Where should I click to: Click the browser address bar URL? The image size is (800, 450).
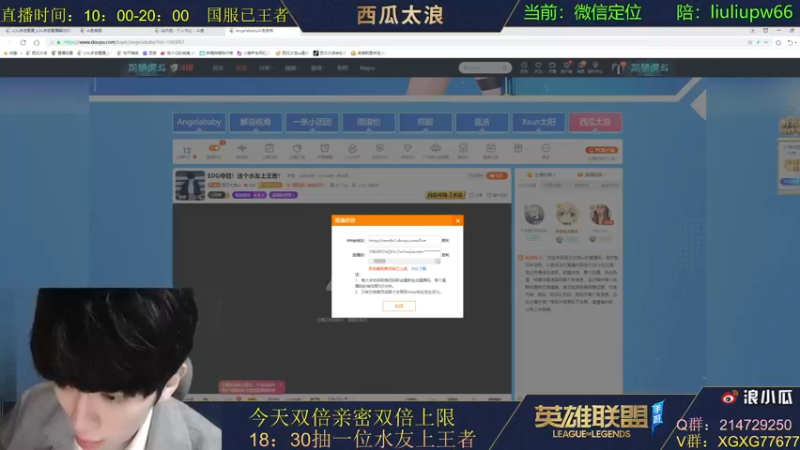tap(124, 42)
